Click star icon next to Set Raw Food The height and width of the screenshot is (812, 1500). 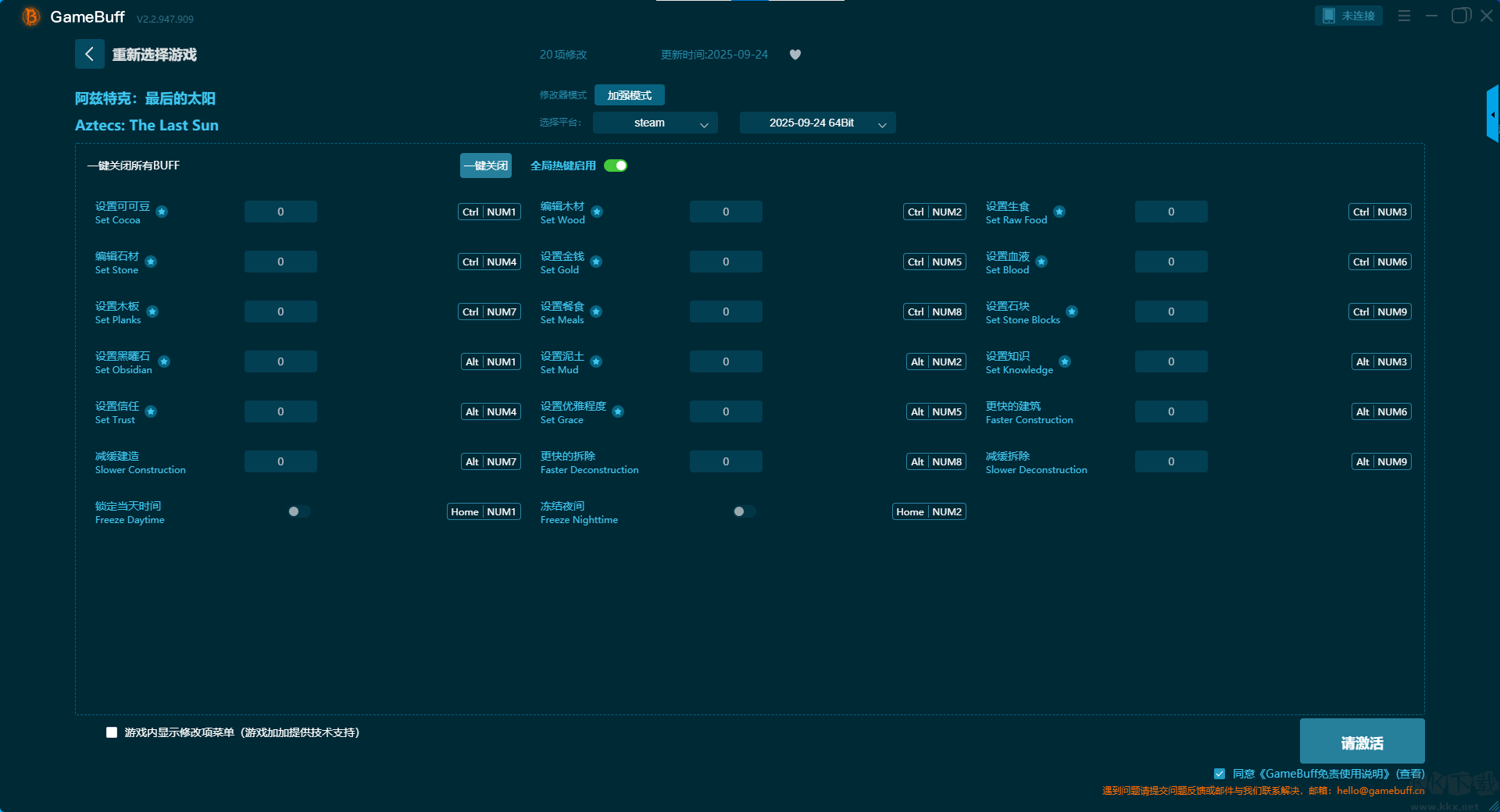(x=1059, y=212)
